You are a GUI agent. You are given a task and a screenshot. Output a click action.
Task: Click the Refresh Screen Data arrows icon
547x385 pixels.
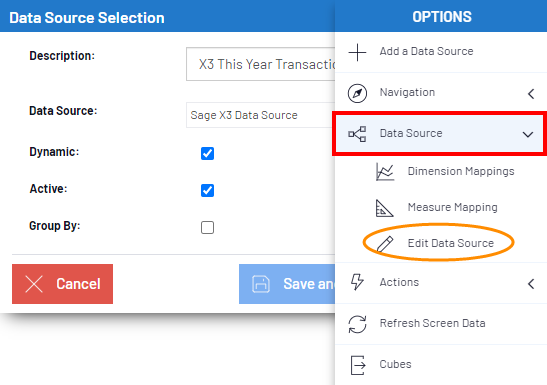tap(357, 324)
